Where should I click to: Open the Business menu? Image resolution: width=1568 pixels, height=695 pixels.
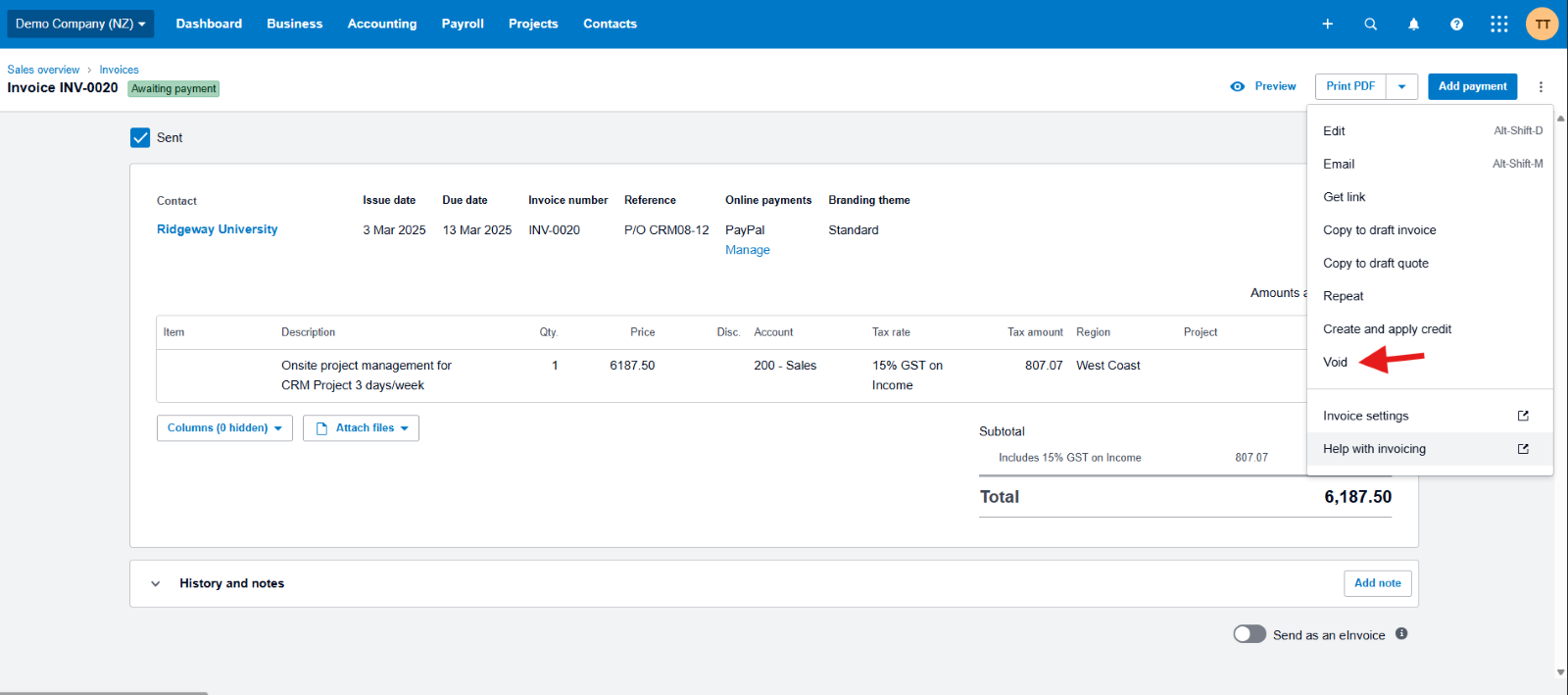pos(294,24)
